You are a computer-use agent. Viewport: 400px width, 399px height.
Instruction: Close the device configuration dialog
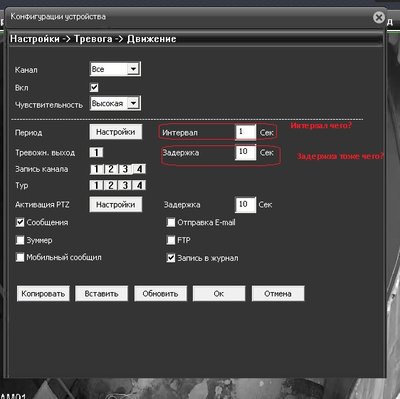(x=379, y=17)
